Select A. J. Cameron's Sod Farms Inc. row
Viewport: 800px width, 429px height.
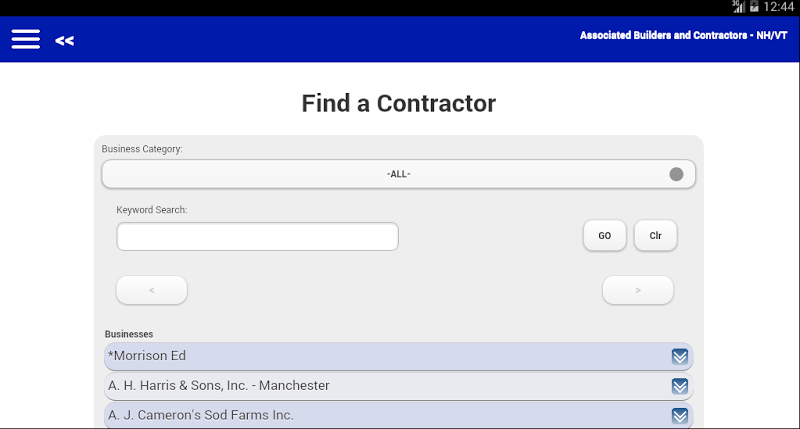coord(398,415)
